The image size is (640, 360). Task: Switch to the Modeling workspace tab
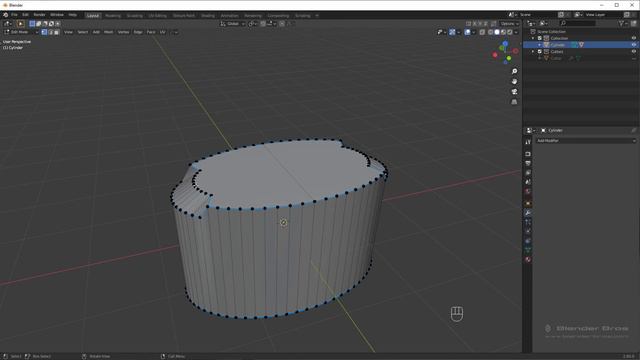(113, 16)
